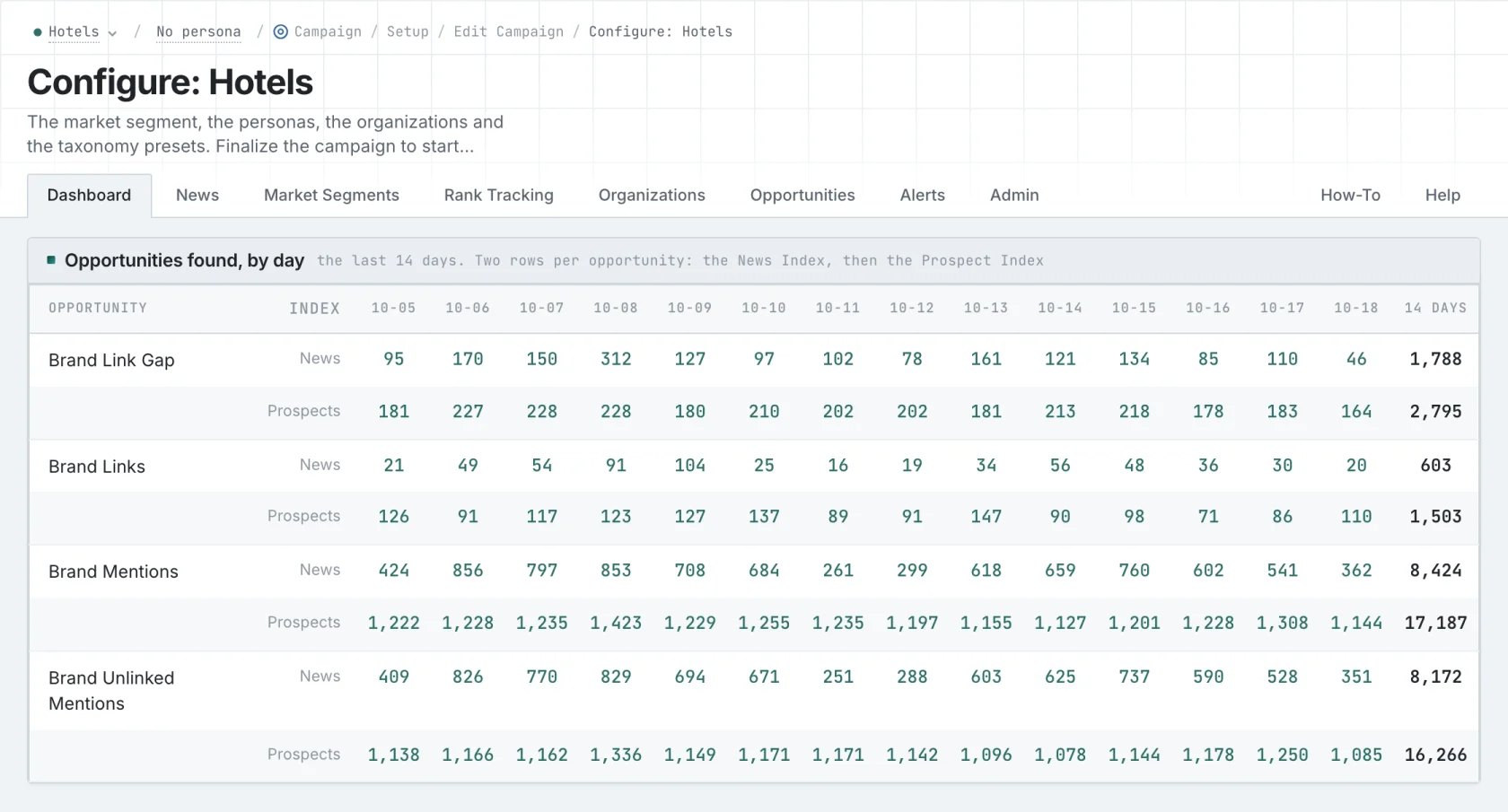Click the OPPORTUNITY column header
Image resolution: width=1508 pixels, height=812 pixels.
pyautogui.click(x=98, y=308)
